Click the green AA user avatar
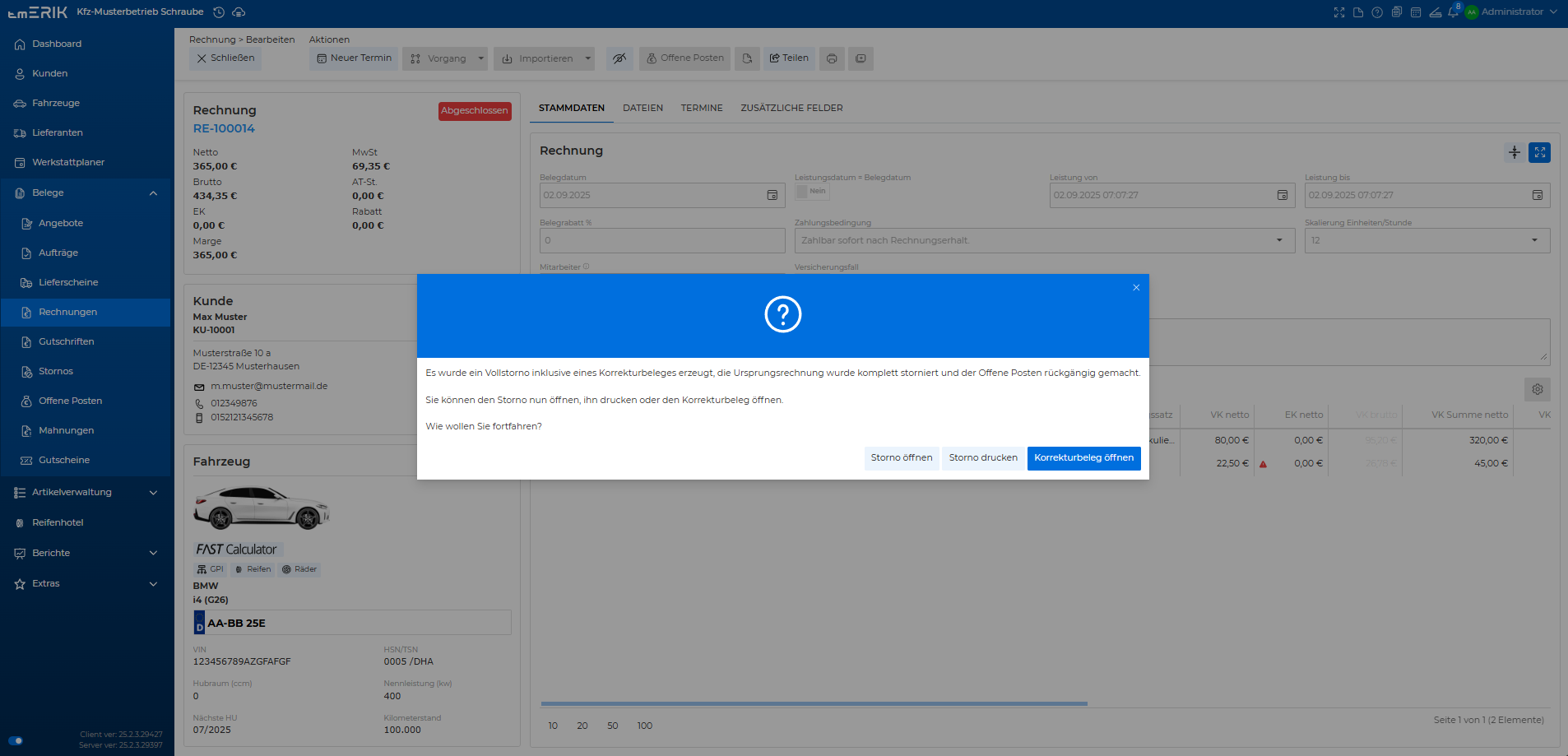The image size is (1568, 756). pyautogui.click(x=1472, y=12)
